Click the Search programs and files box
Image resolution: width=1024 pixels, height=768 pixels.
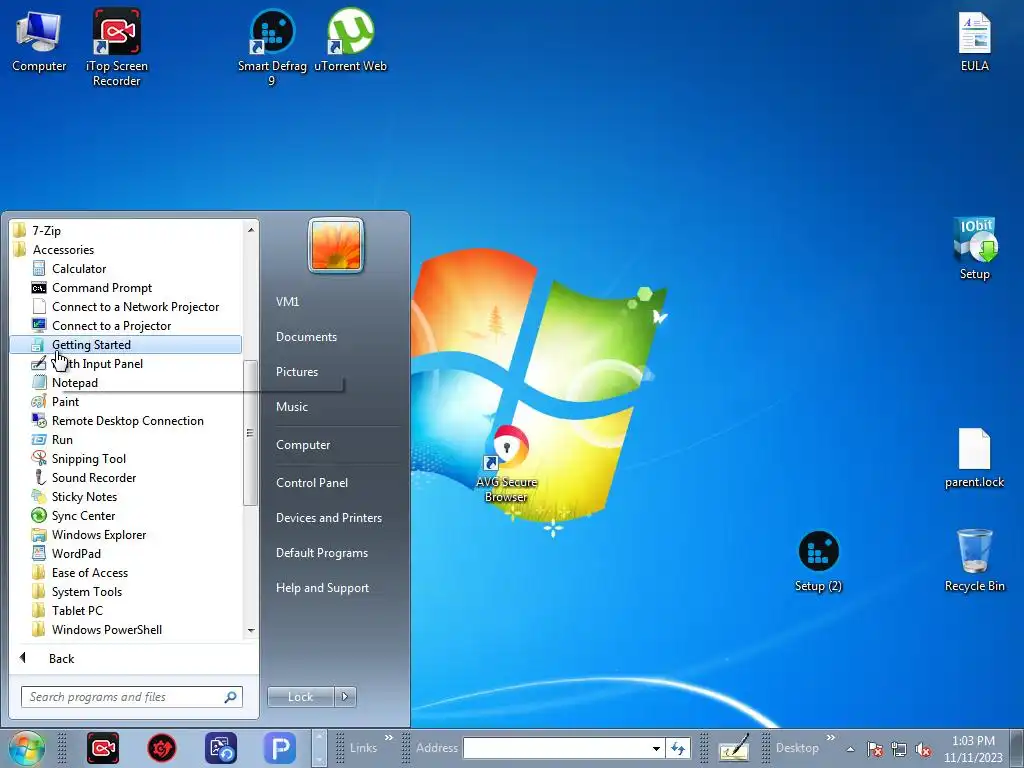(131, 697)
